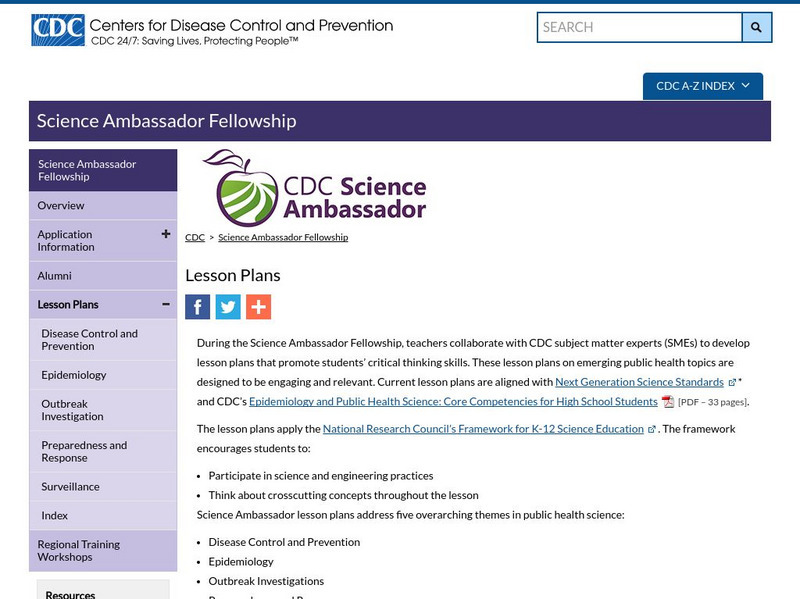This screenshot has width=800, height=599.
Task: Share page via Twitter icon
Action: click(228, 307)
